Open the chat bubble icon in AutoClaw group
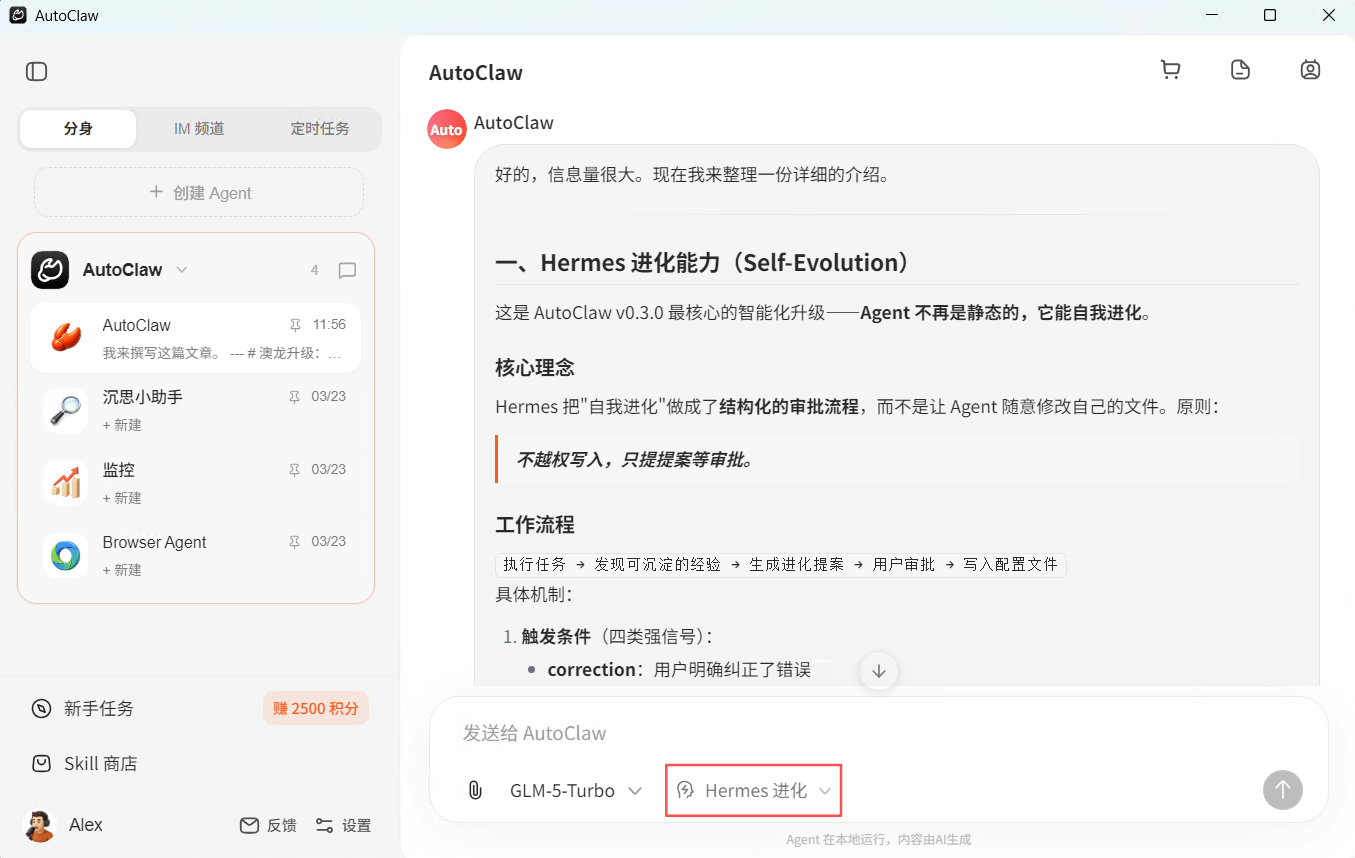 click(347, 270)
